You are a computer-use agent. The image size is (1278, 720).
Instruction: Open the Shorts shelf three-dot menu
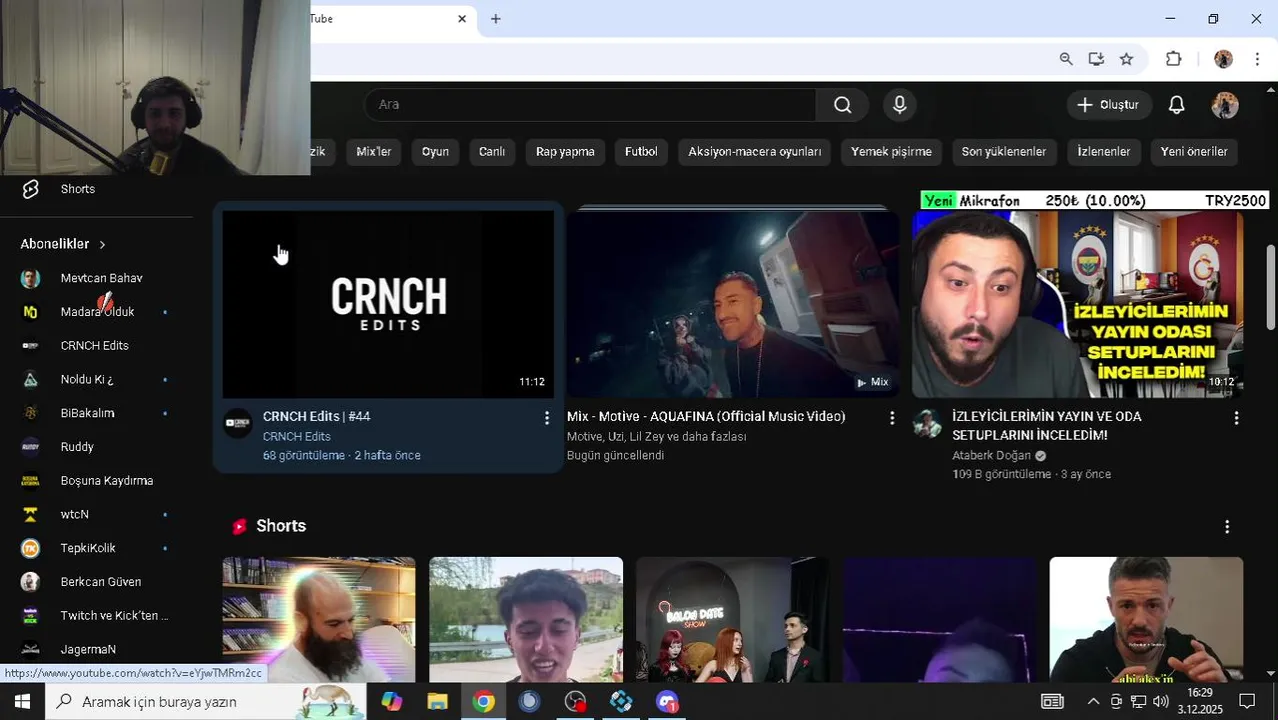point(1227,527)
